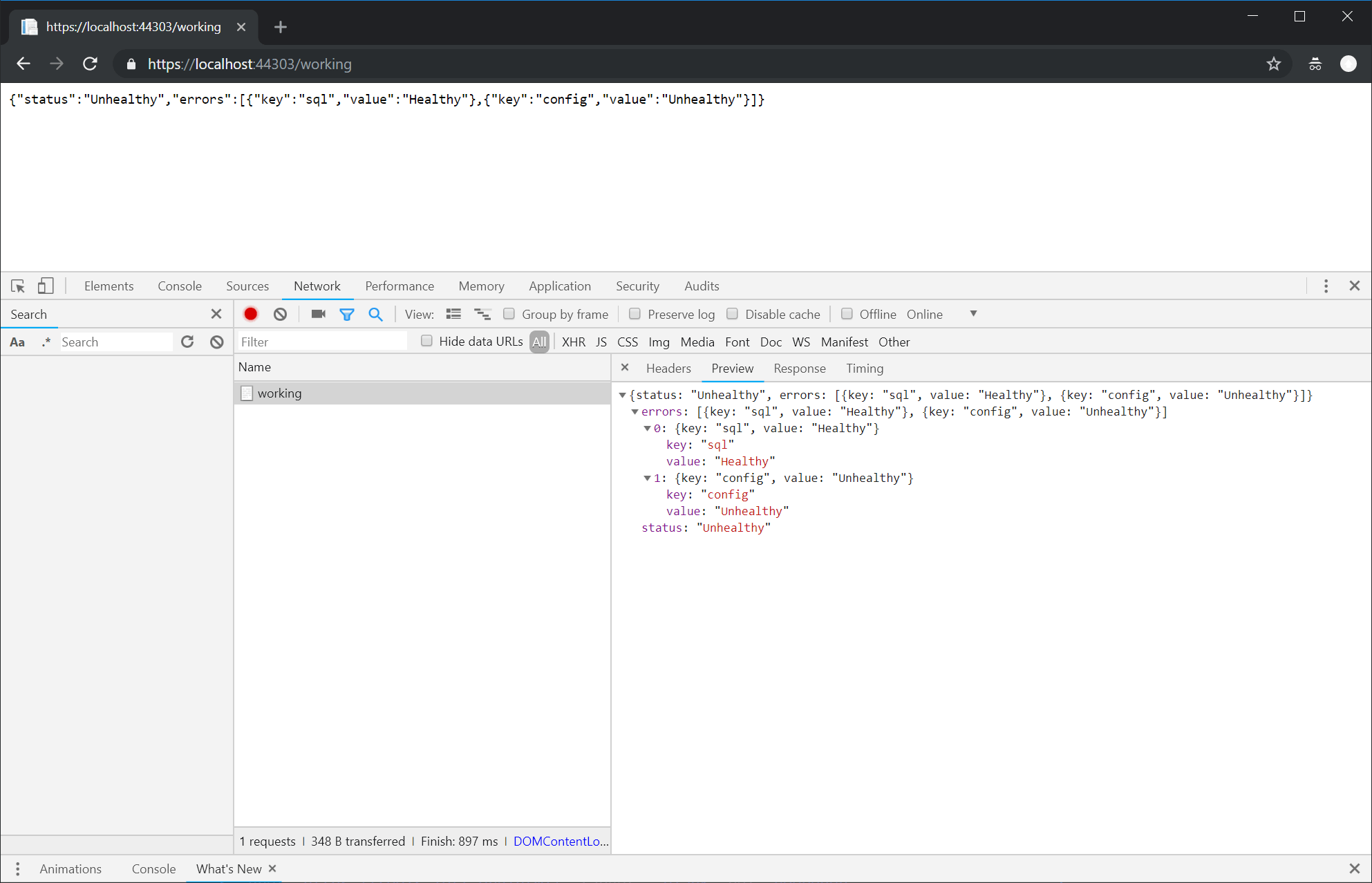Enable the Preserve log checkbox
1372x883 pixels.
point(635,314)
